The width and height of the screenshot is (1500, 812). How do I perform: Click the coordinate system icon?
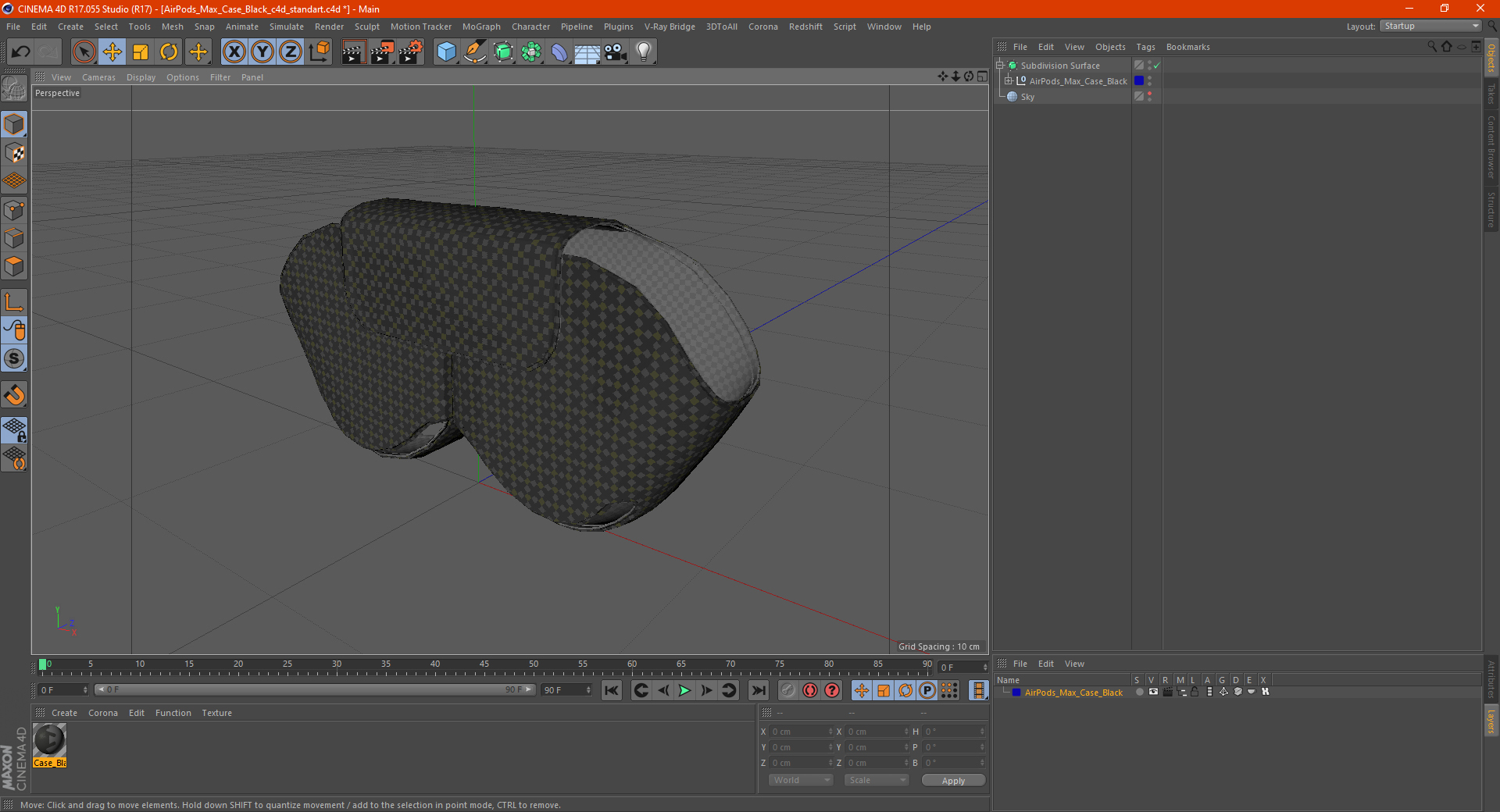[x=319, y=52]
